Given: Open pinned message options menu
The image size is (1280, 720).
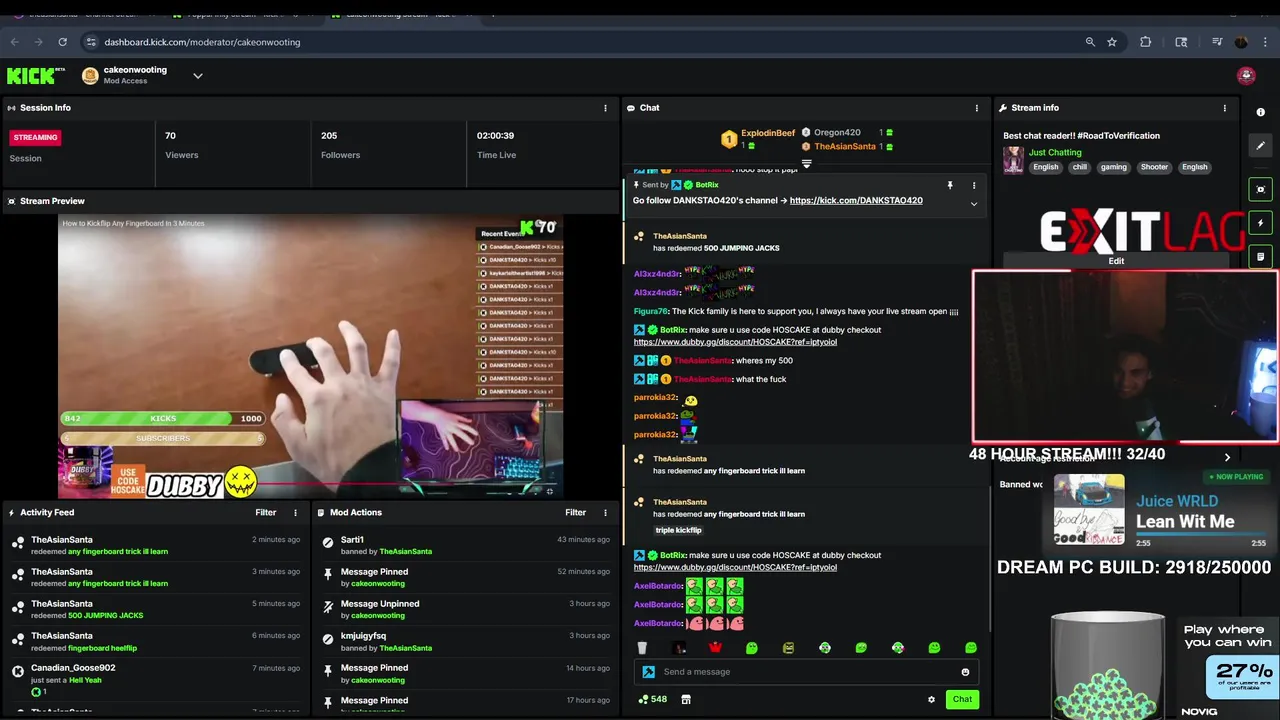Looking at the screenshot, I should click(974, 185).
